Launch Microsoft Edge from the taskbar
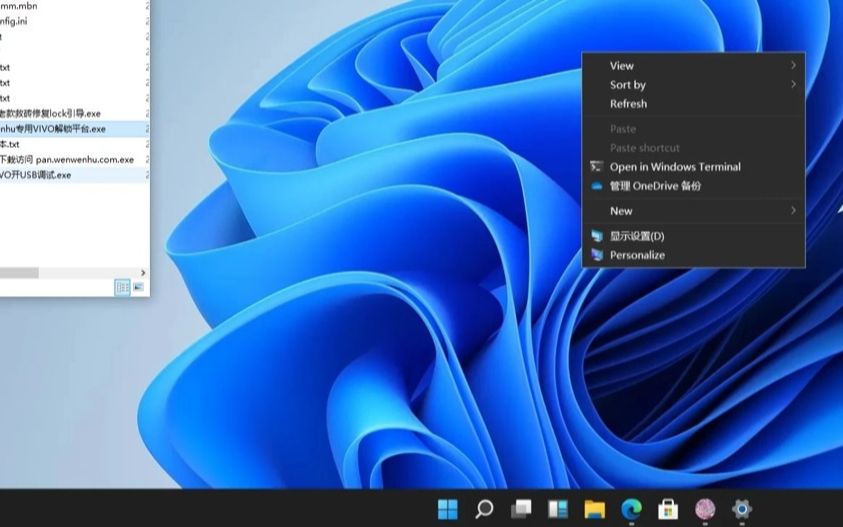Viewport: 843px width, 527px height. coord(631,508)
